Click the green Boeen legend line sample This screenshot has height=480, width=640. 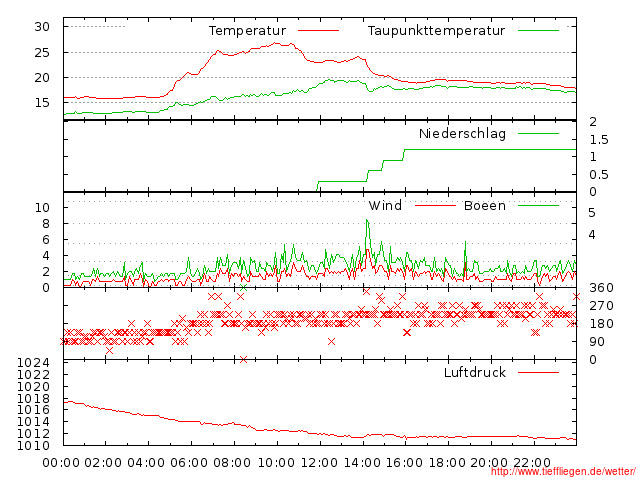[x=538, y=205]
